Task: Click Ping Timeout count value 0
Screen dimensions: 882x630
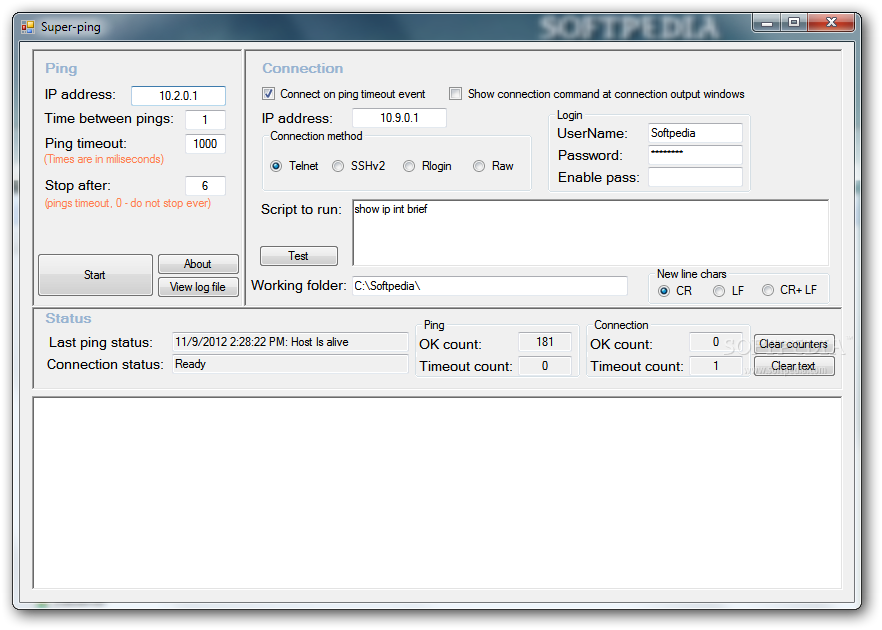Action: (545, 366)
